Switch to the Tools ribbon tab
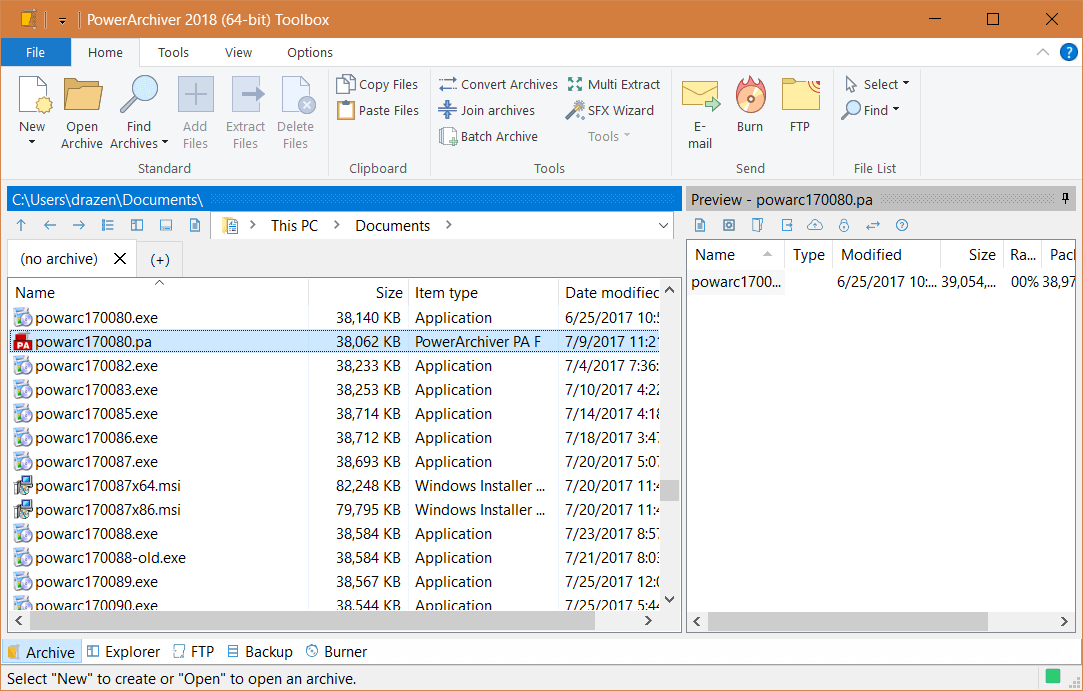The width and height of the screenshot is (1083, 691). (173, 53)
